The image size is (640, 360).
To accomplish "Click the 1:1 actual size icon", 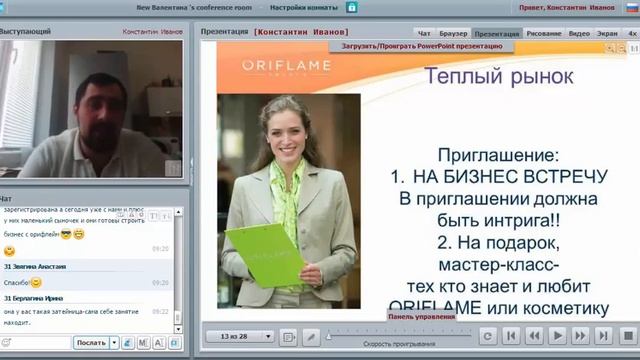I will (634, 48).
